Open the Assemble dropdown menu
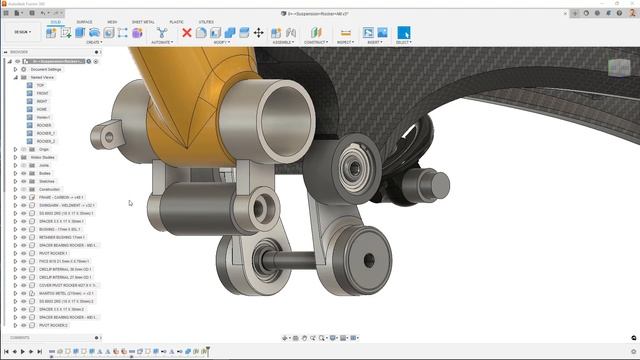The width and height of the screenshot is (640, 360). coord(283,42)
